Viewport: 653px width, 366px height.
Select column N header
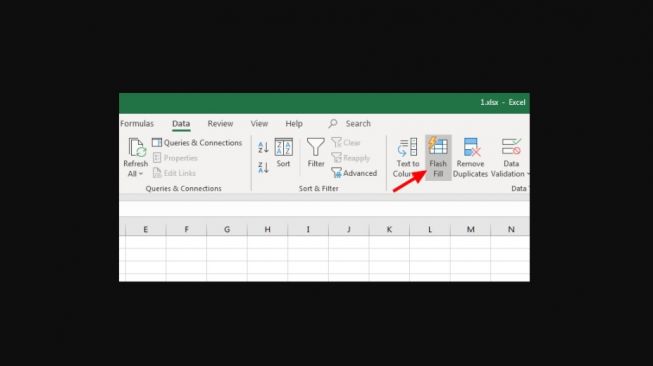(x=511, y=229)
